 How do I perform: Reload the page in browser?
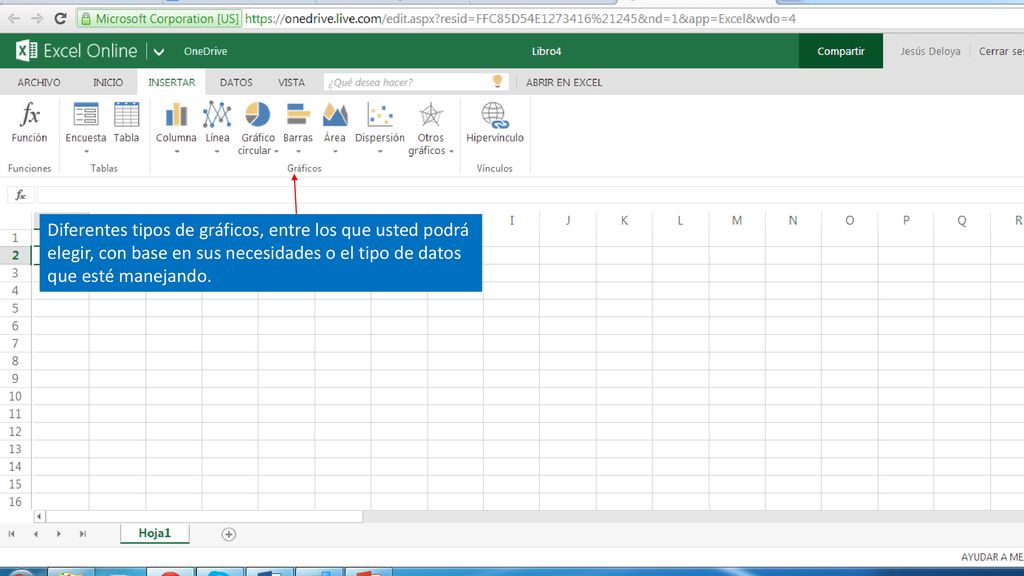point(60,18)
